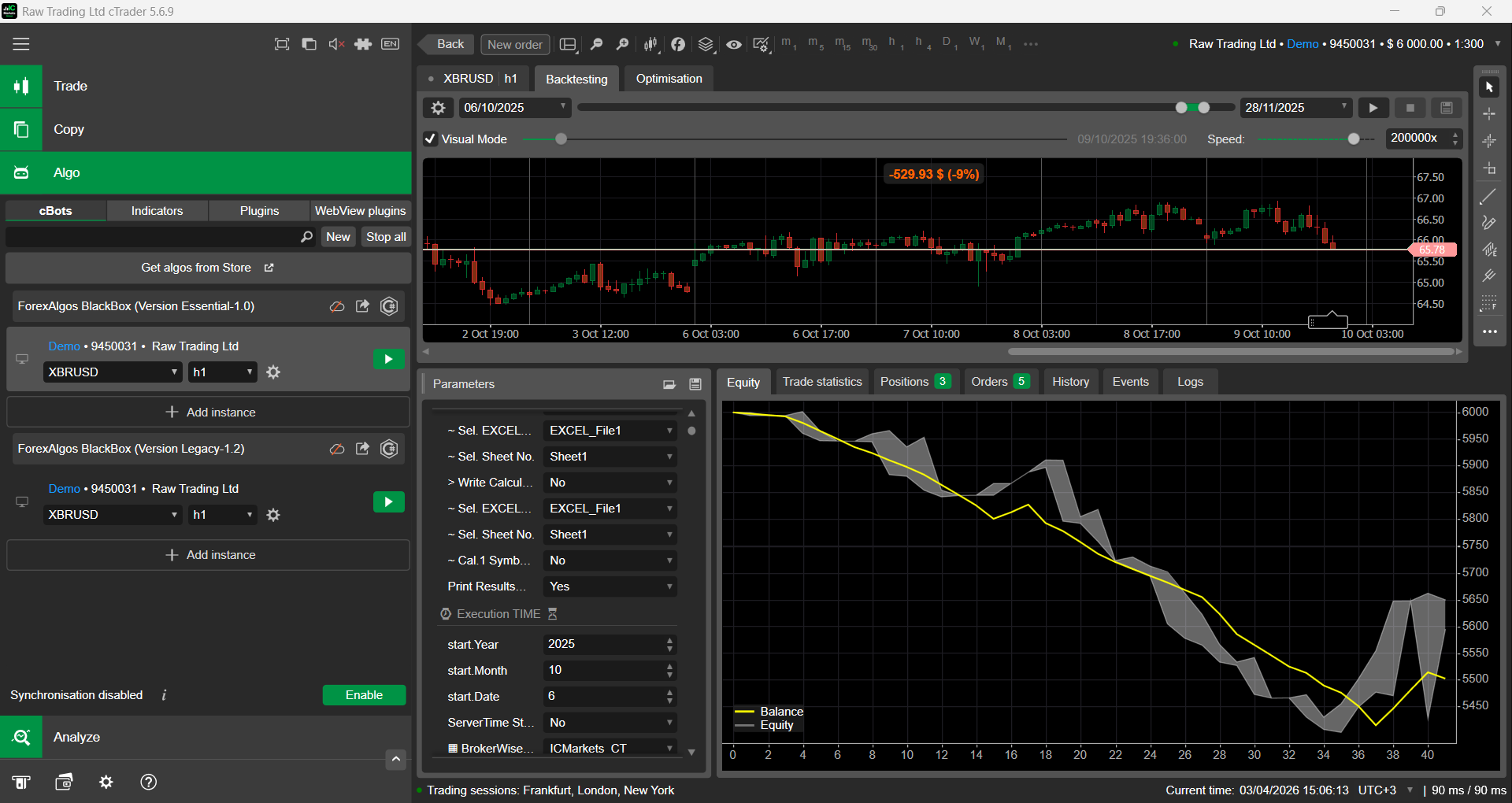Click the mute sound icon
Screen dimensions: 1512x803
click(336, 44)
